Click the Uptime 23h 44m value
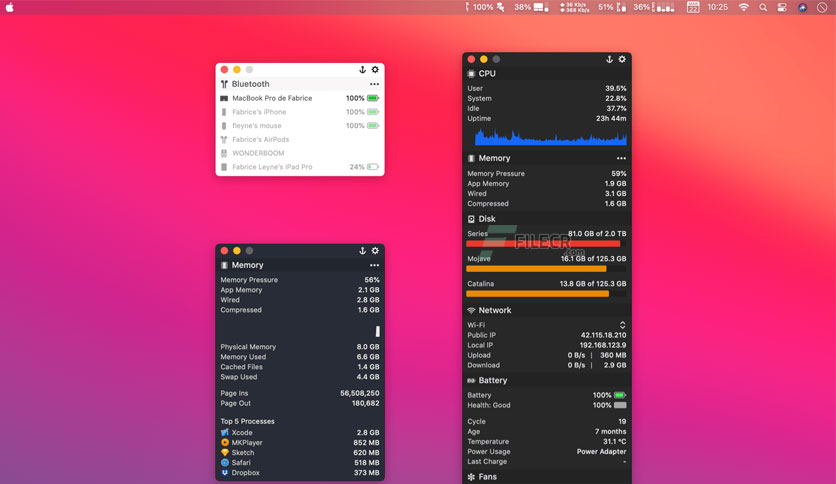This screenshot has height=484, width=836. pos(611,118)
